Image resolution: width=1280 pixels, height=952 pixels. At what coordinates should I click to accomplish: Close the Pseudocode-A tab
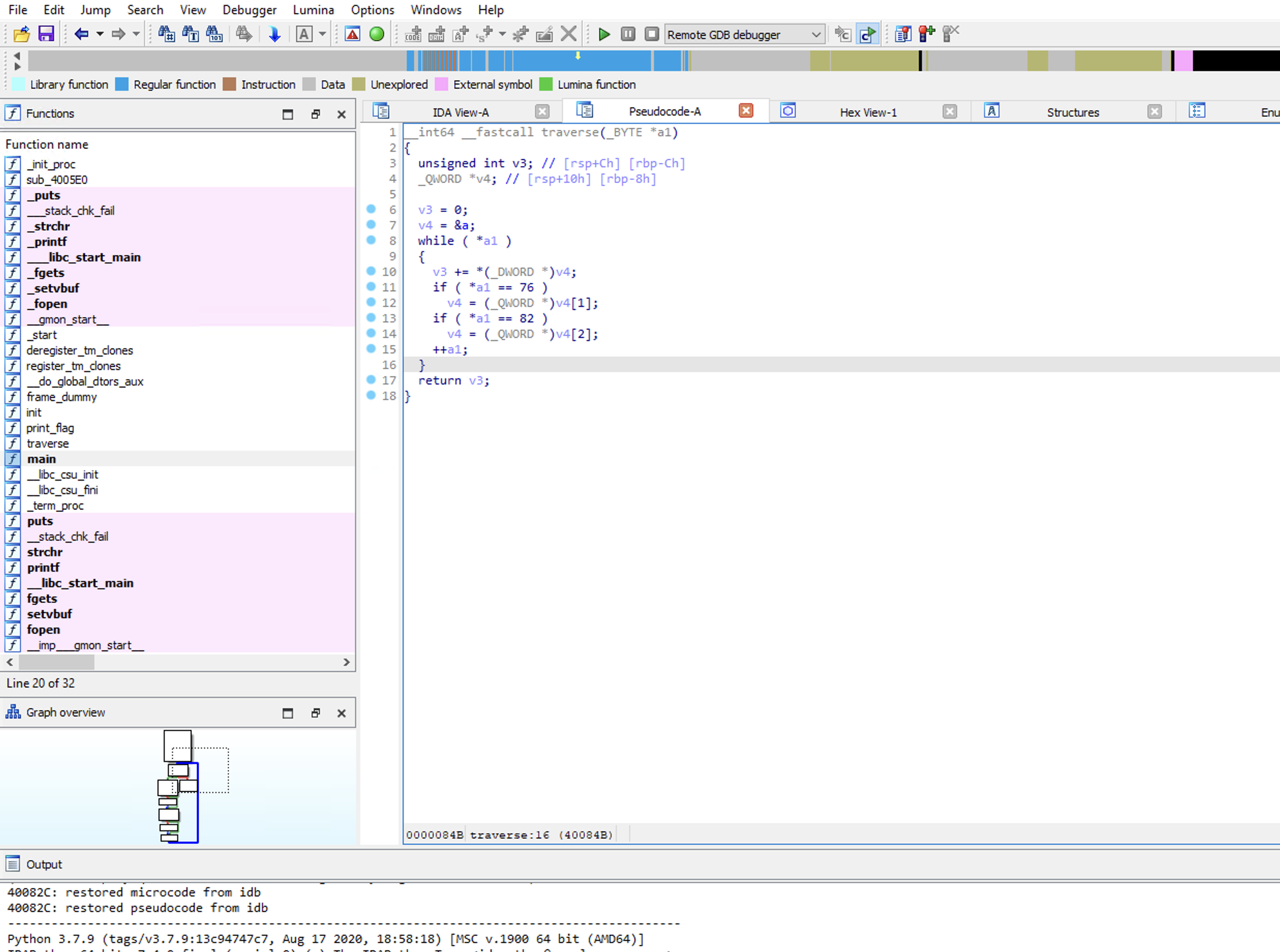746,111
